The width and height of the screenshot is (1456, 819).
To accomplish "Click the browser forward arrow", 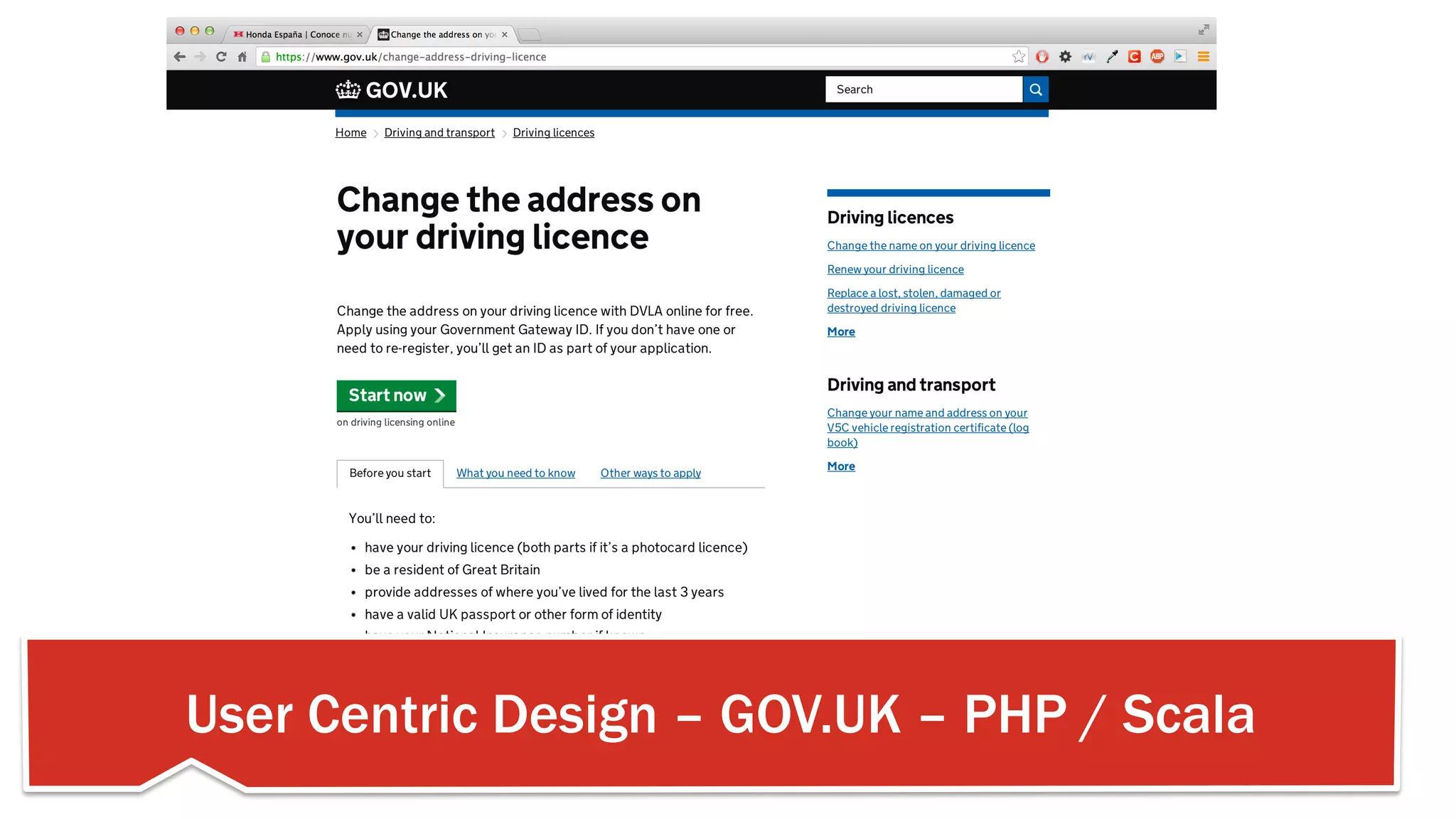I will (200, 57).
